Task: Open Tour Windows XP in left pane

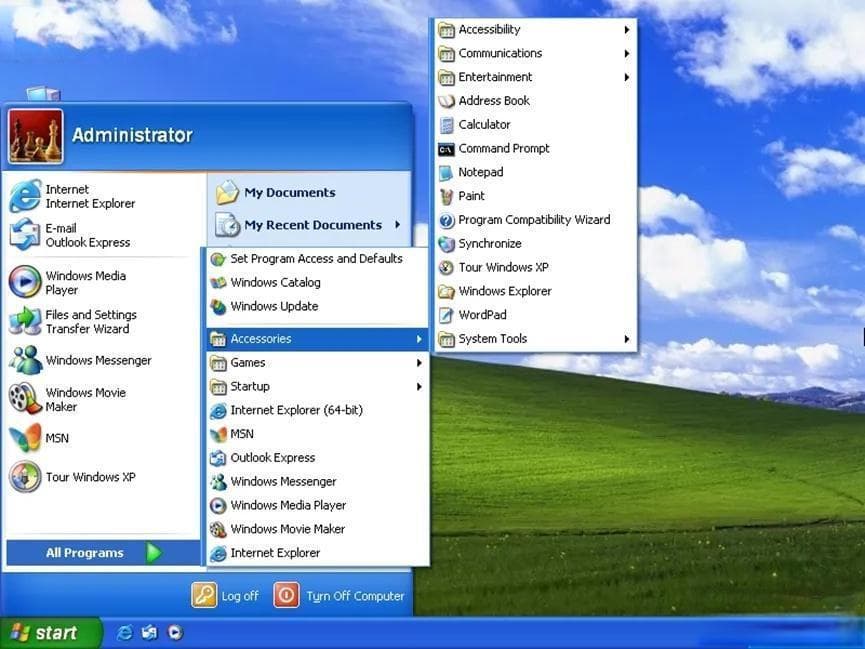Action: (103, 477)
